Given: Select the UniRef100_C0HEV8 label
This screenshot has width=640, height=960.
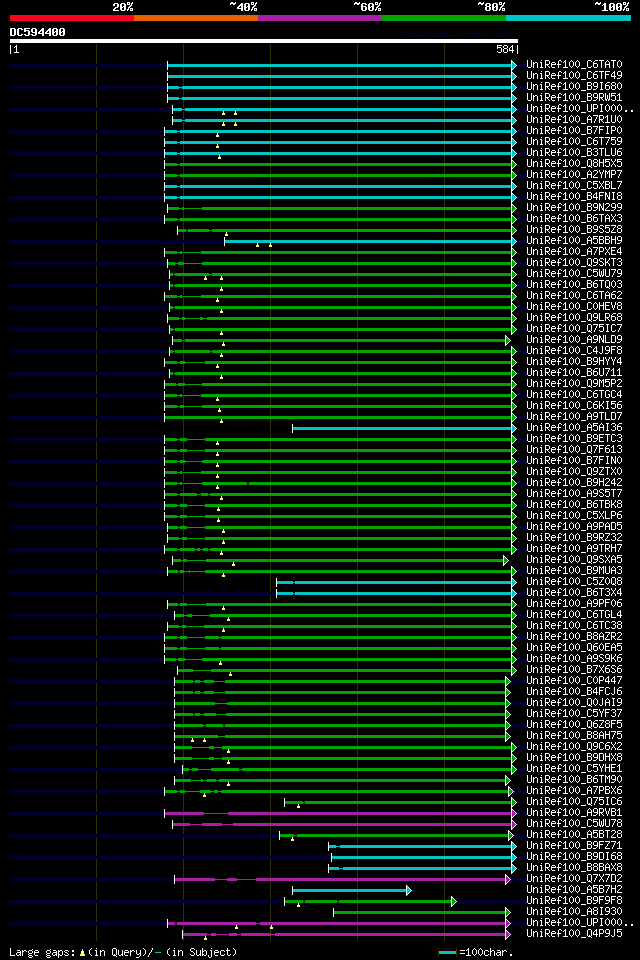Looking at the screenshot, I should [574, 307].
